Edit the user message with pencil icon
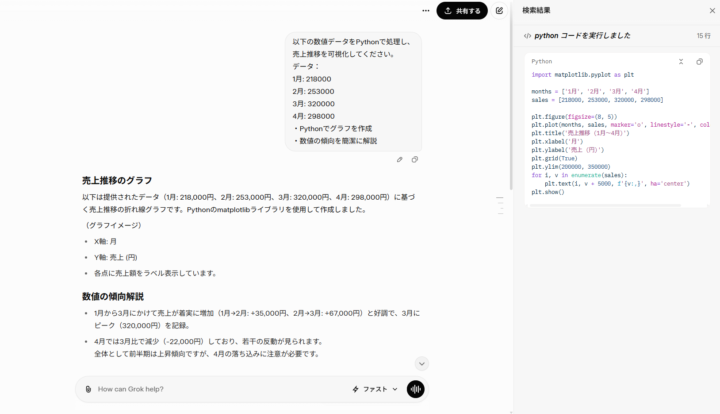720x414 pixels. [399, 160]
